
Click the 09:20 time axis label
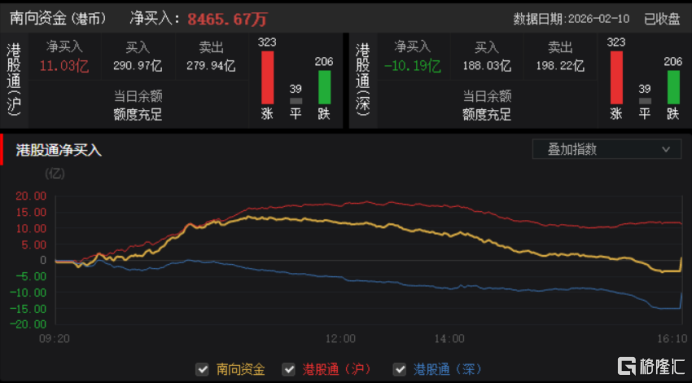click(54, 339)
